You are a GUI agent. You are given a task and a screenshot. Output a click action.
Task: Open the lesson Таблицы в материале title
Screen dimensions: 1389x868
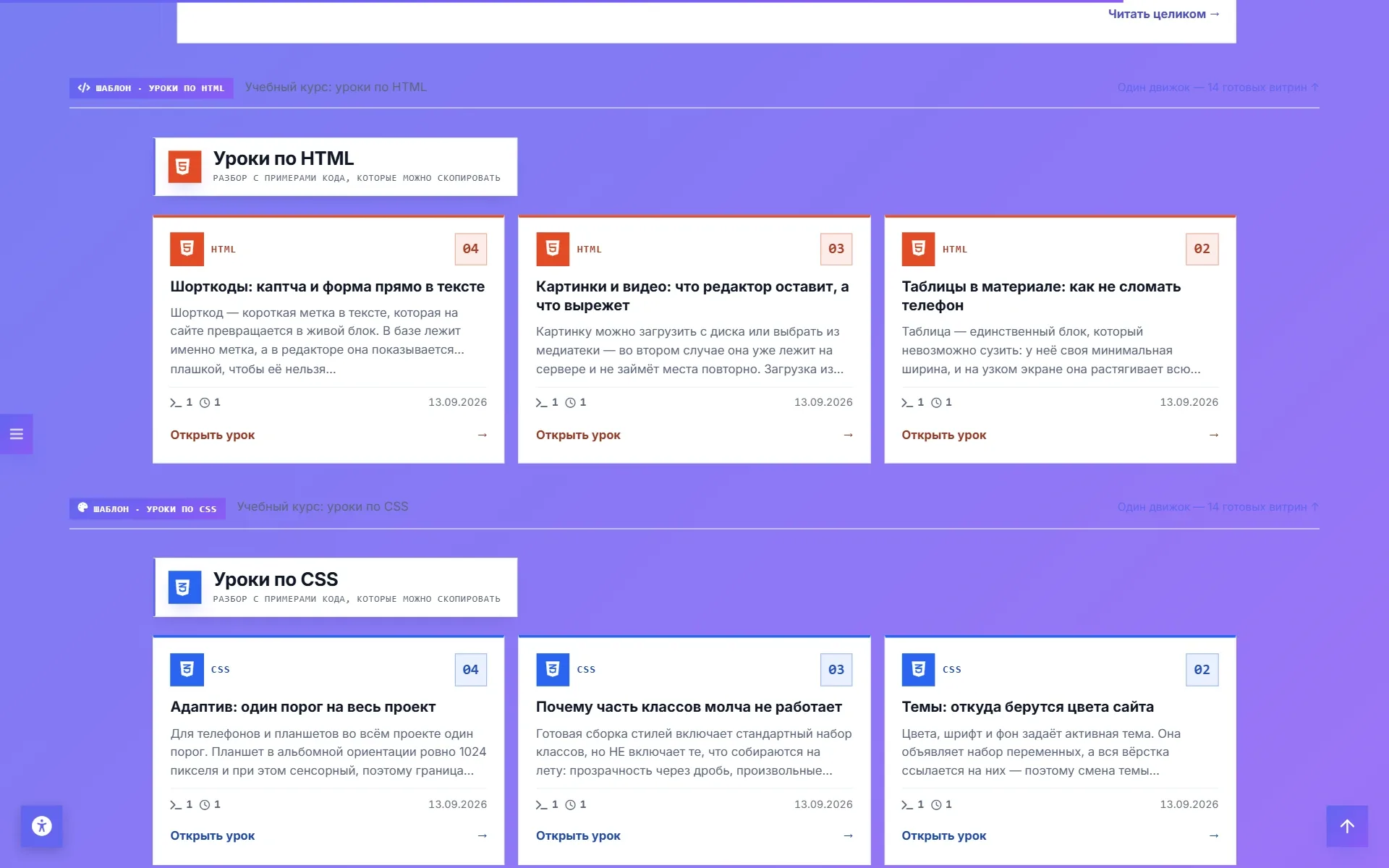pos(1041,296)
